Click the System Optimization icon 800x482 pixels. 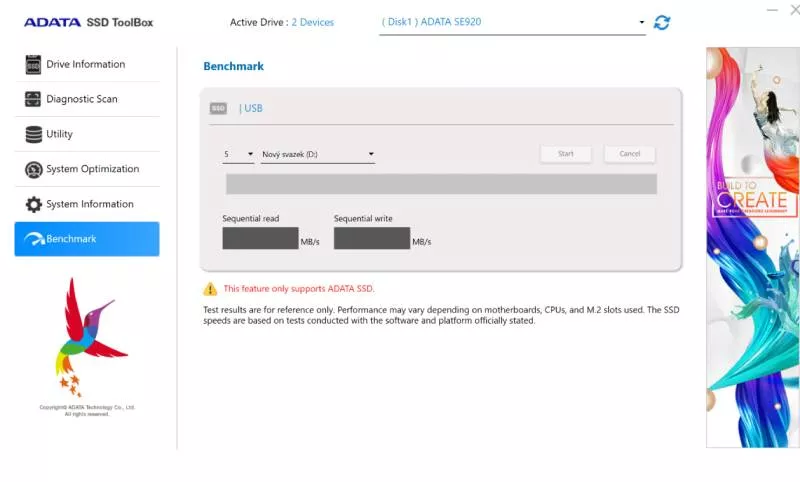click(x=34, y=170)
